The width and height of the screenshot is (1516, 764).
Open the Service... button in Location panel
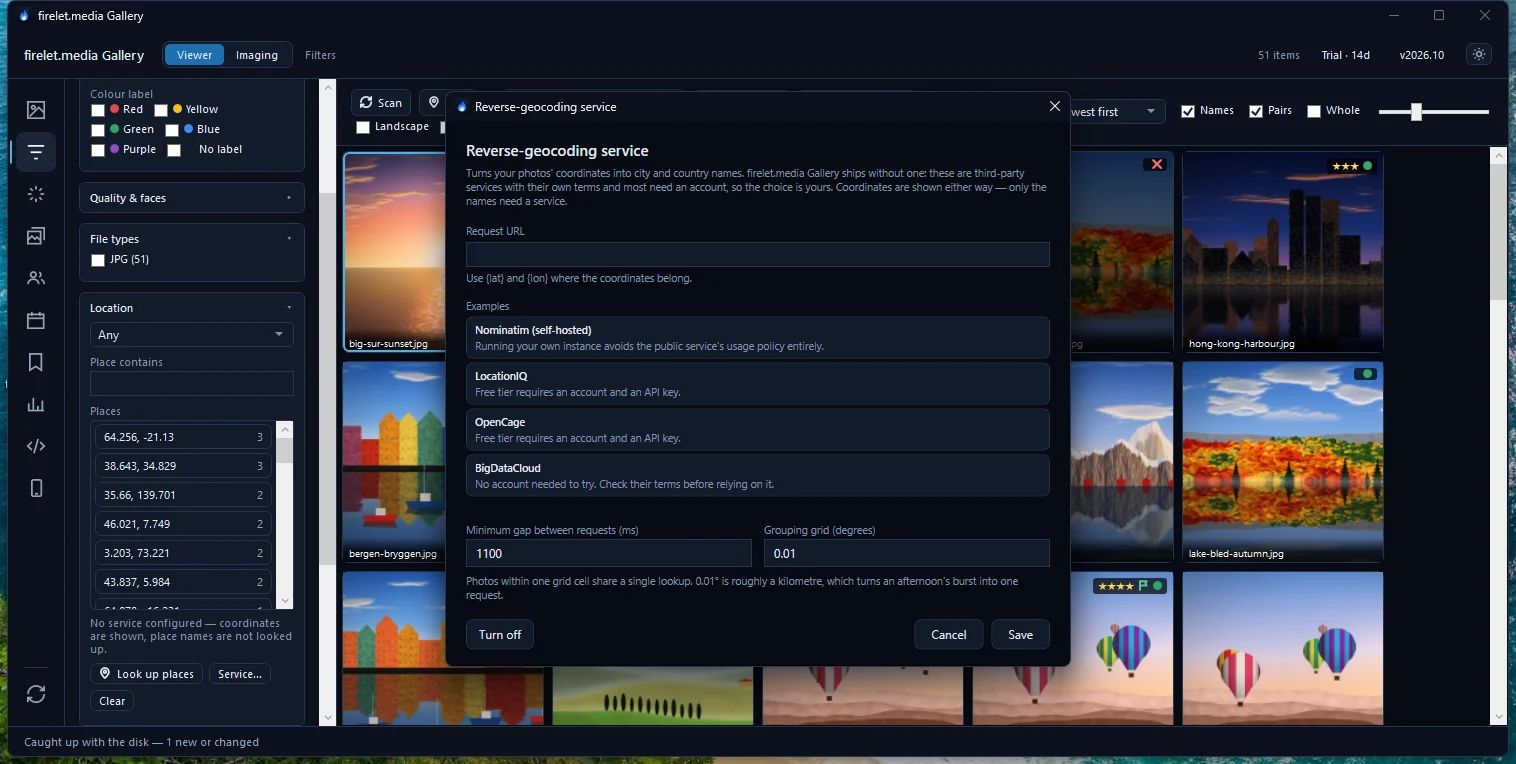tap(240, 674)
